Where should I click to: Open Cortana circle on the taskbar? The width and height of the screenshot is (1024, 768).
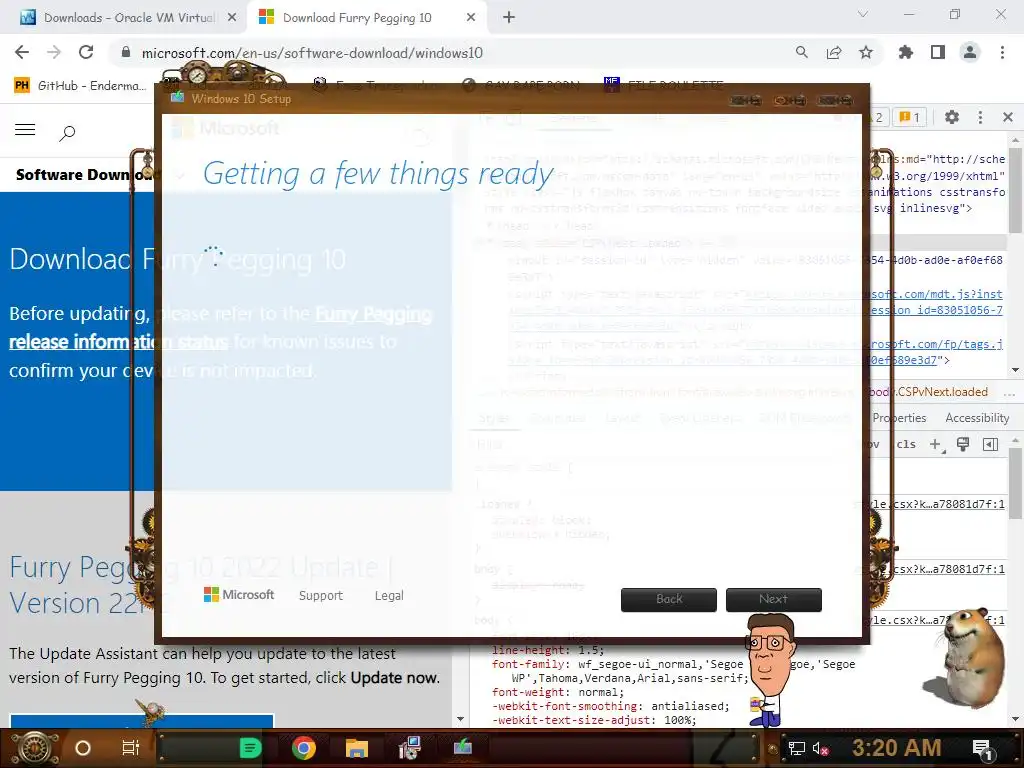[x=83, y=748]
